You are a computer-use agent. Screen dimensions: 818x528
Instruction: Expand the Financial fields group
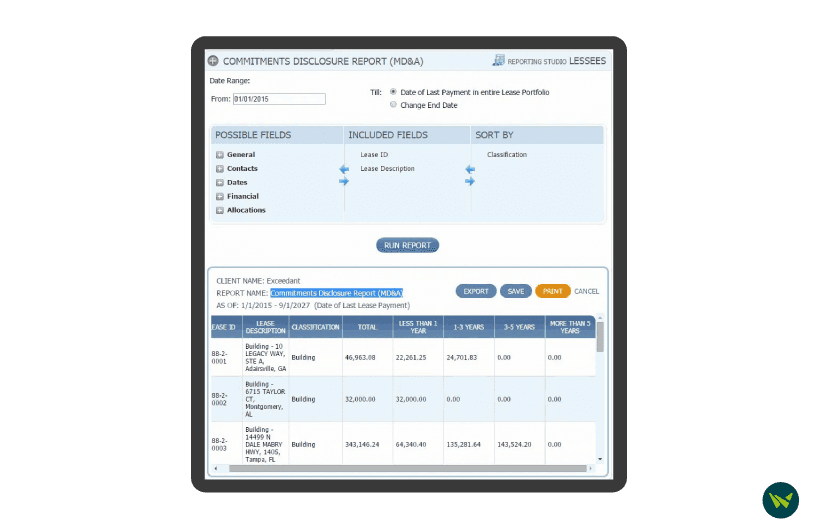(x=220, y=197)
